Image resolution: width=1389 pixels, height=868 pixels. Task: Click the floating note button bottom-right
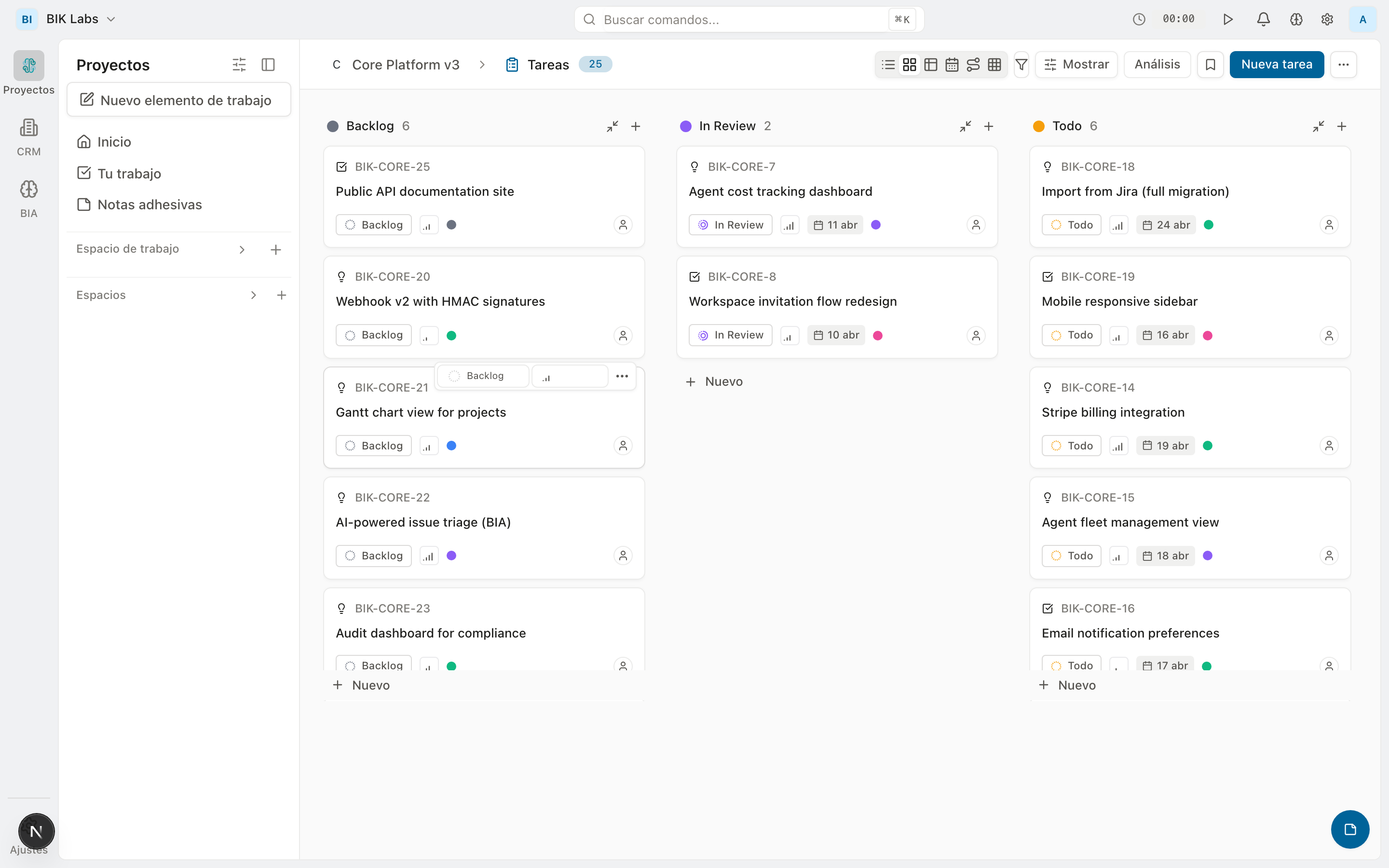point(1350,829)
